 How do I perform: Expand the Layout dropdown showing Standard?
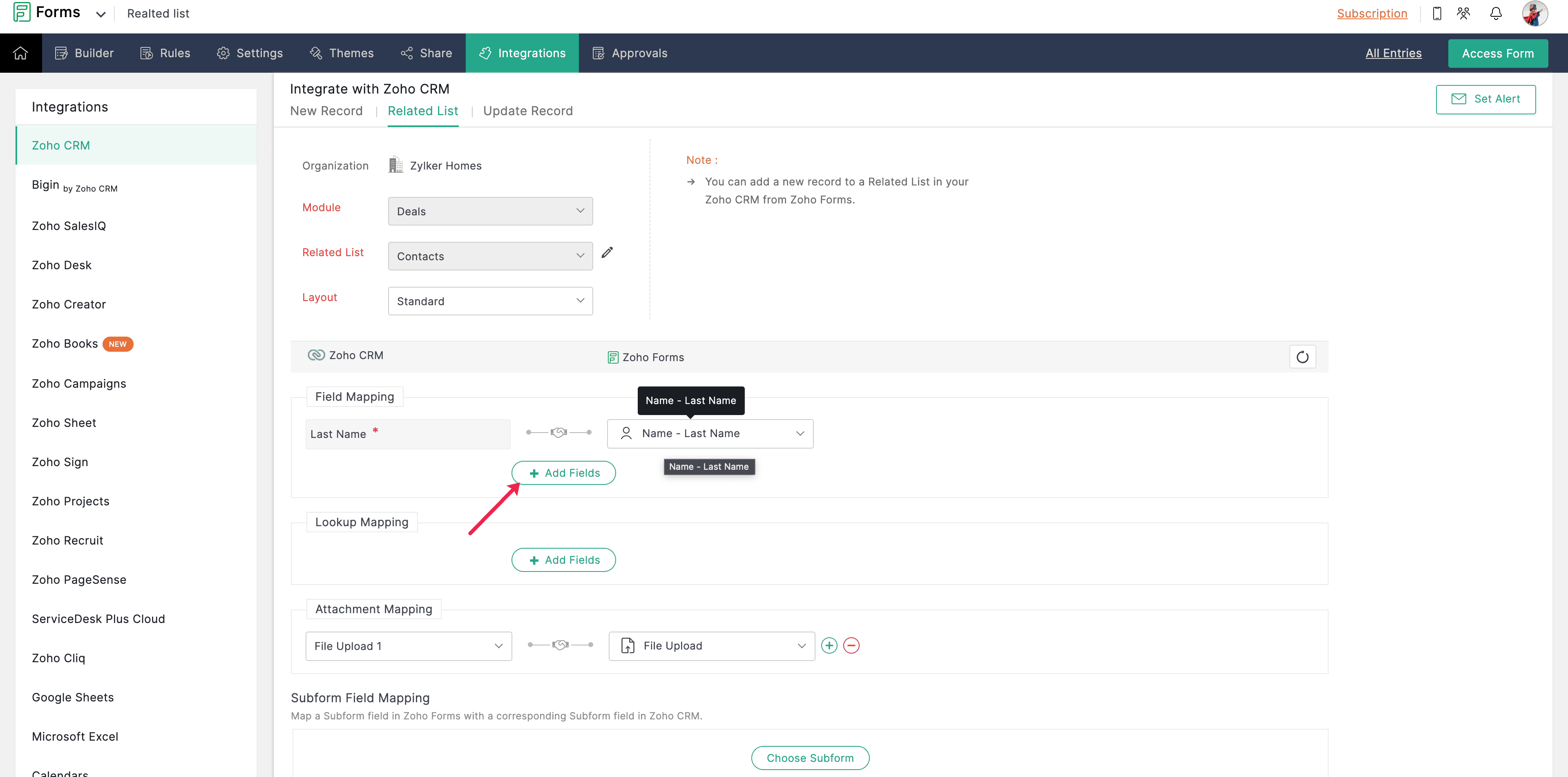pos(490,301)
